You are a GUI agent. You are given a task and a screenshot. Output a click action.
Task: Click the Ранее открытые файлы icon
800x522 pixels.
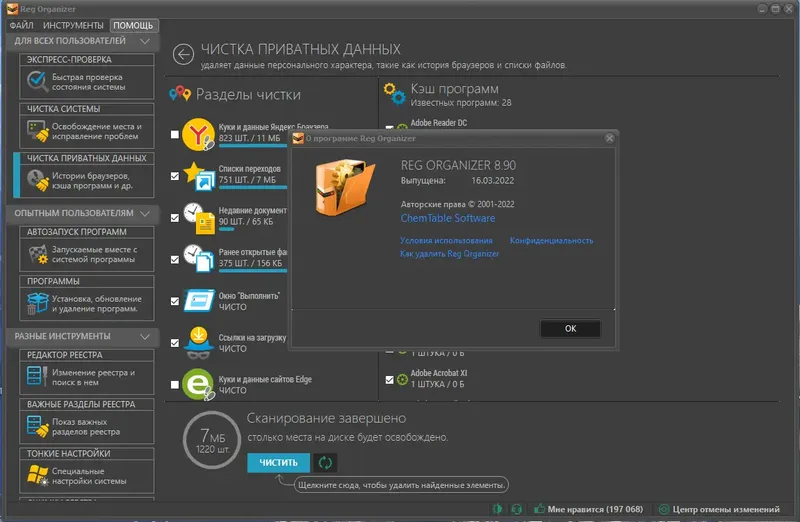[199, 259]
